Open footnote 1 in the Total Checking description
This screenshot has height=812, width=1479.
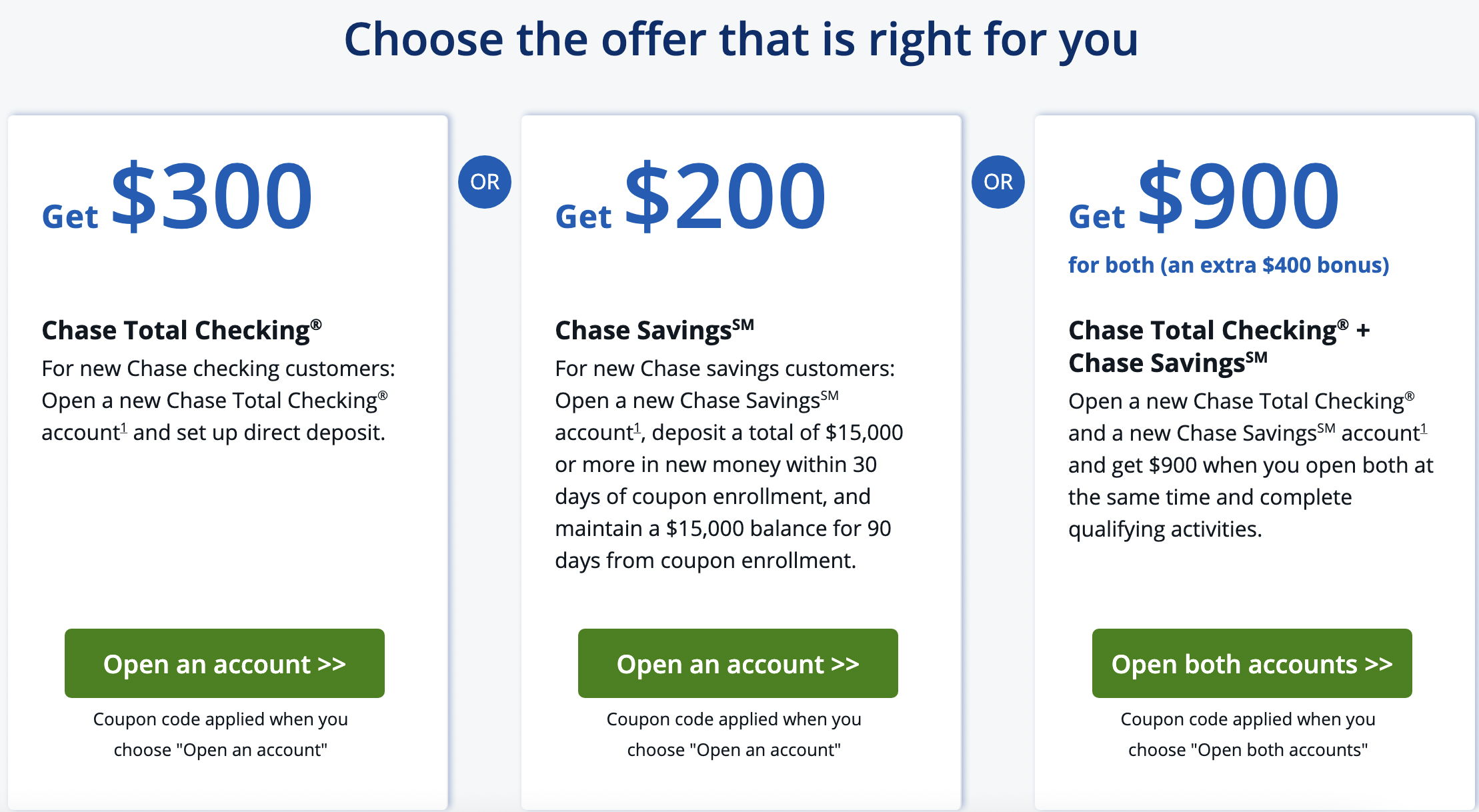click(123, 429)
